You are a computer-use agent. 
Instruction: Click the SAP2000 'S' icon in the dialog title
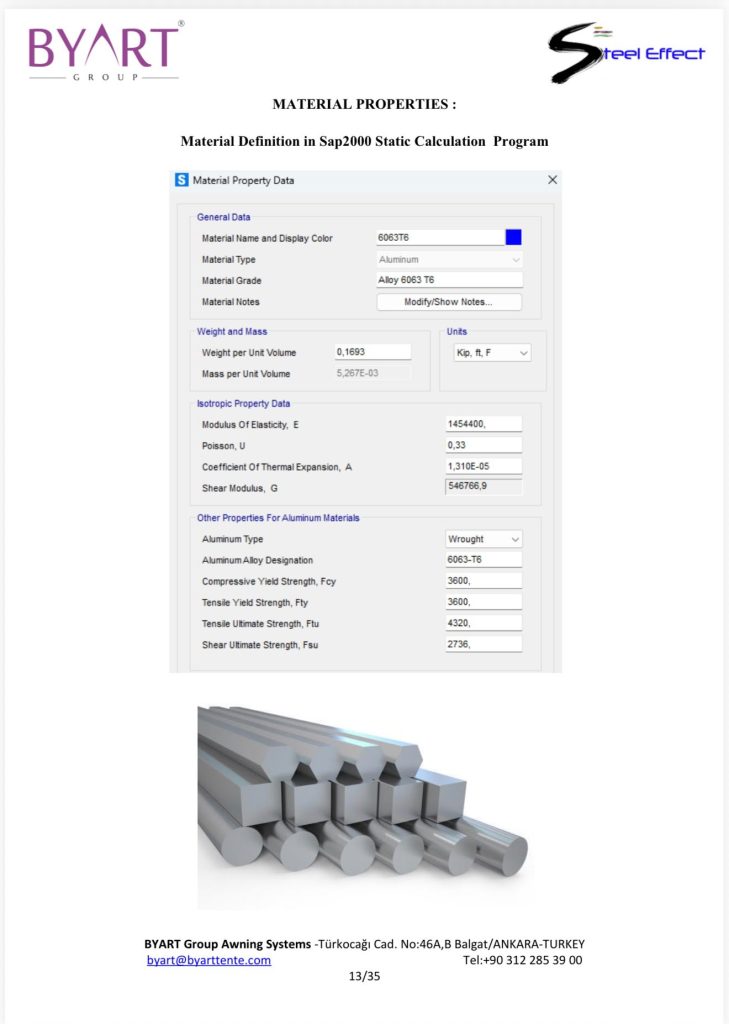click(x=182, y=180)
